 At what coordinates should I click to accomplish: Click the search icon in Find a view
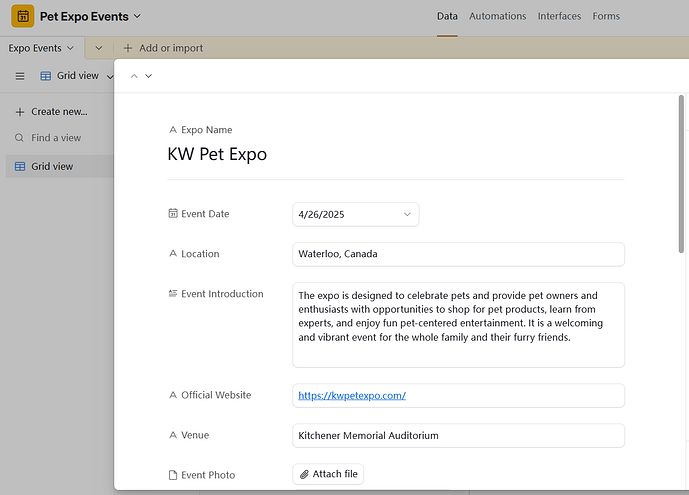(20, 138)
